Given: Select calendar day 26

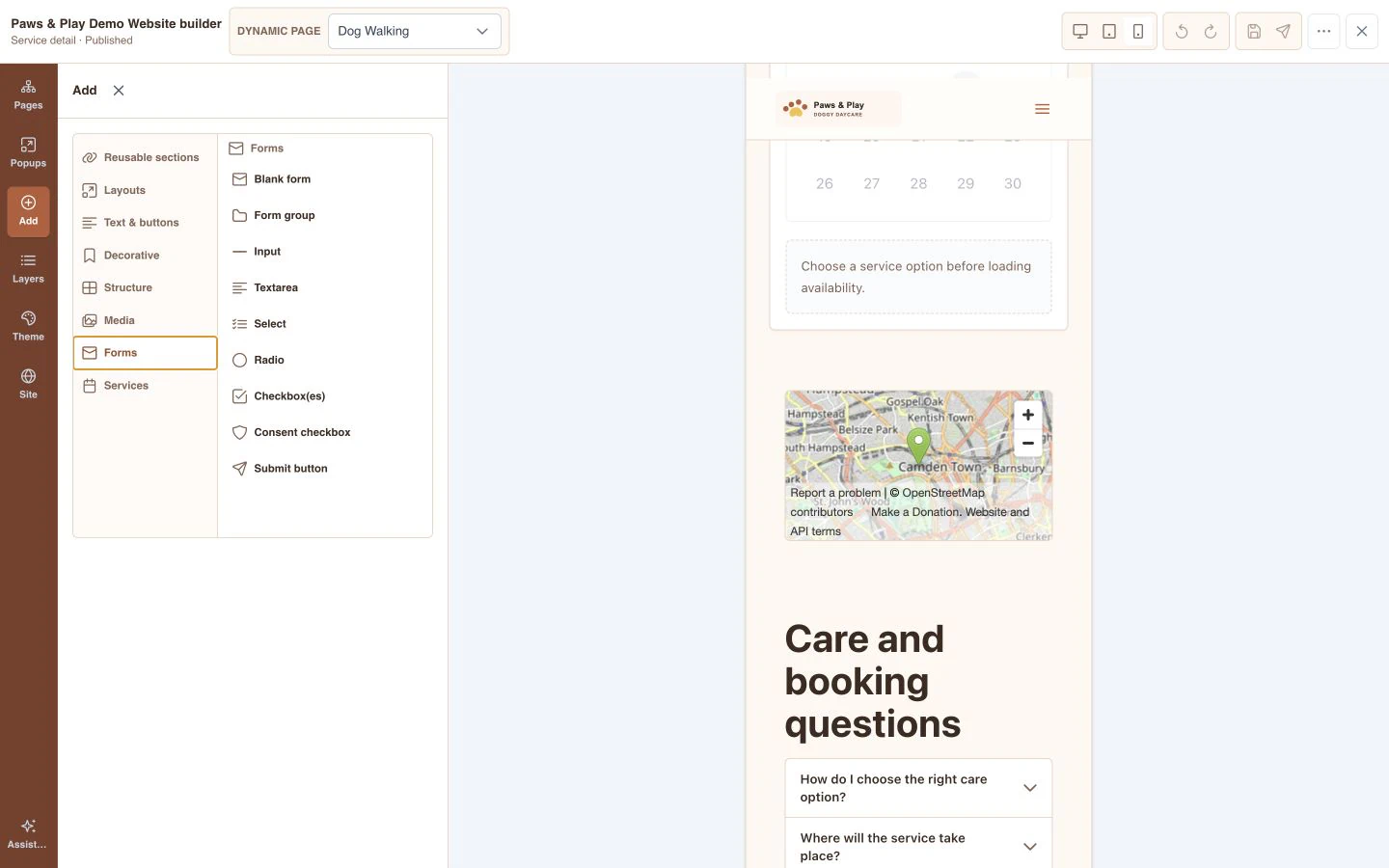Looking at the screenshot, I should pyautogui.click(x=825, y=183).
